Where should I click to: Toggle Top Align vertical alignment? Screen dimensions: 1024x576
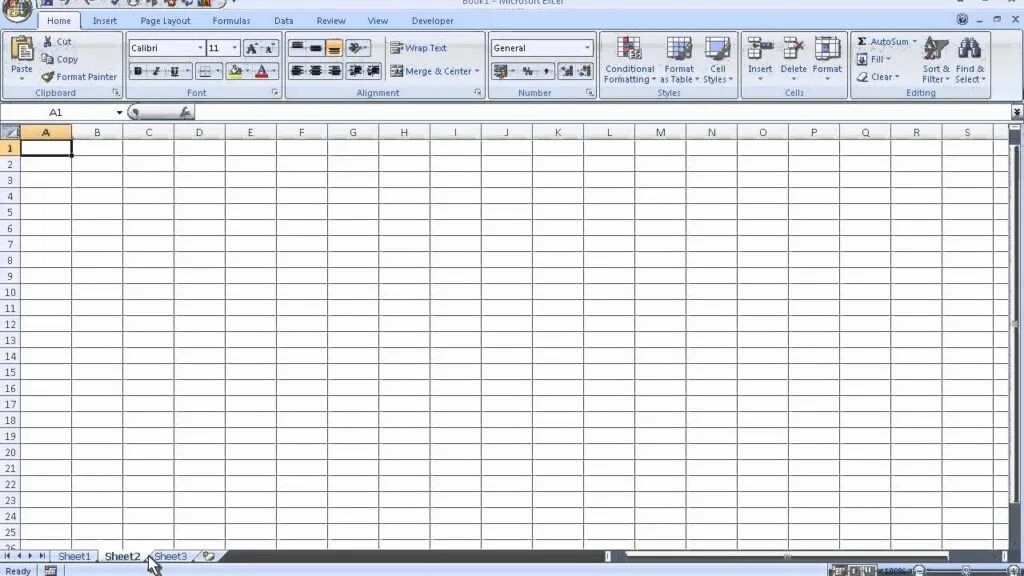tap(297, 48)
